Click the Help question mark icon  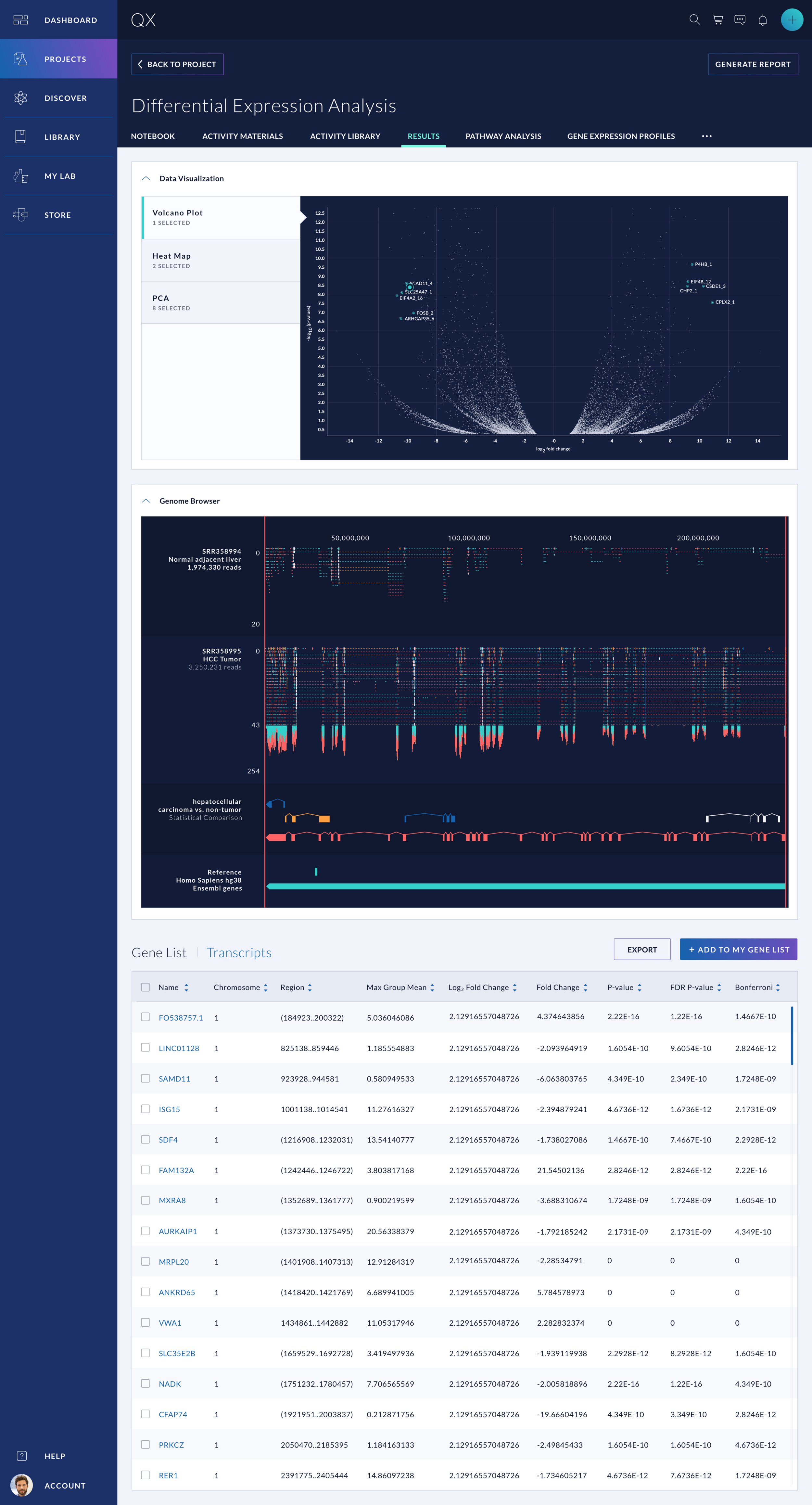point(22,1456)
